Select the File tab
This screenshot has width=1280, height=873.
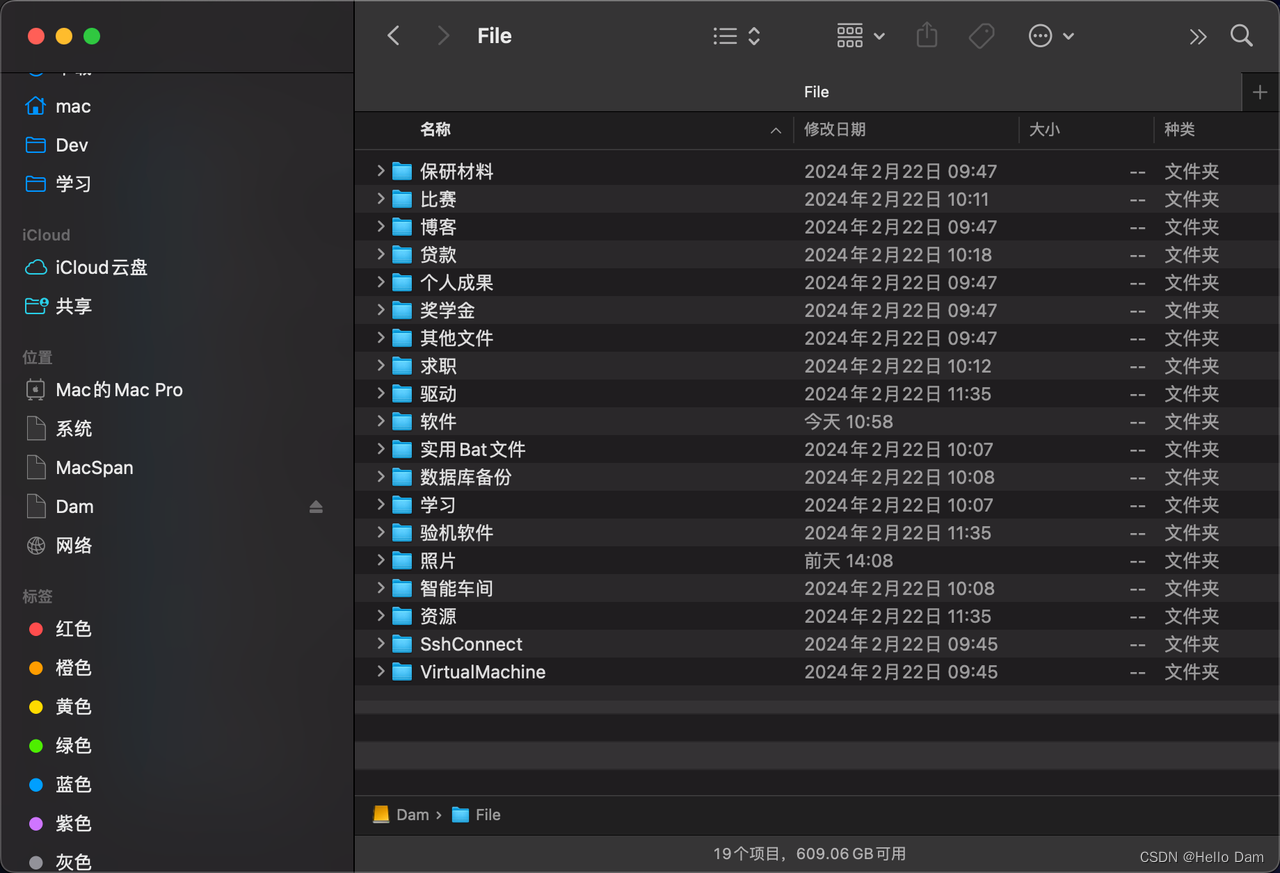coord(816,92)
